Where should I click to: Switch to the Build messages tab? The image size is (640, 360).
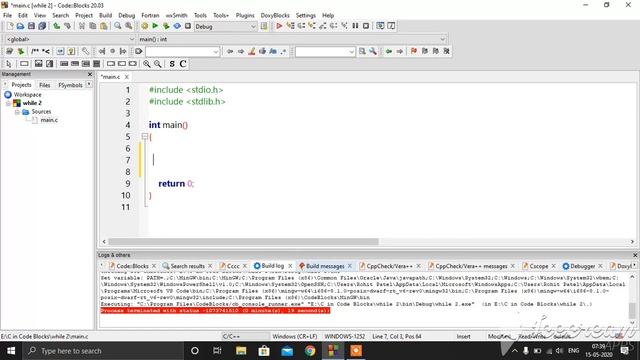pos(325,266)
